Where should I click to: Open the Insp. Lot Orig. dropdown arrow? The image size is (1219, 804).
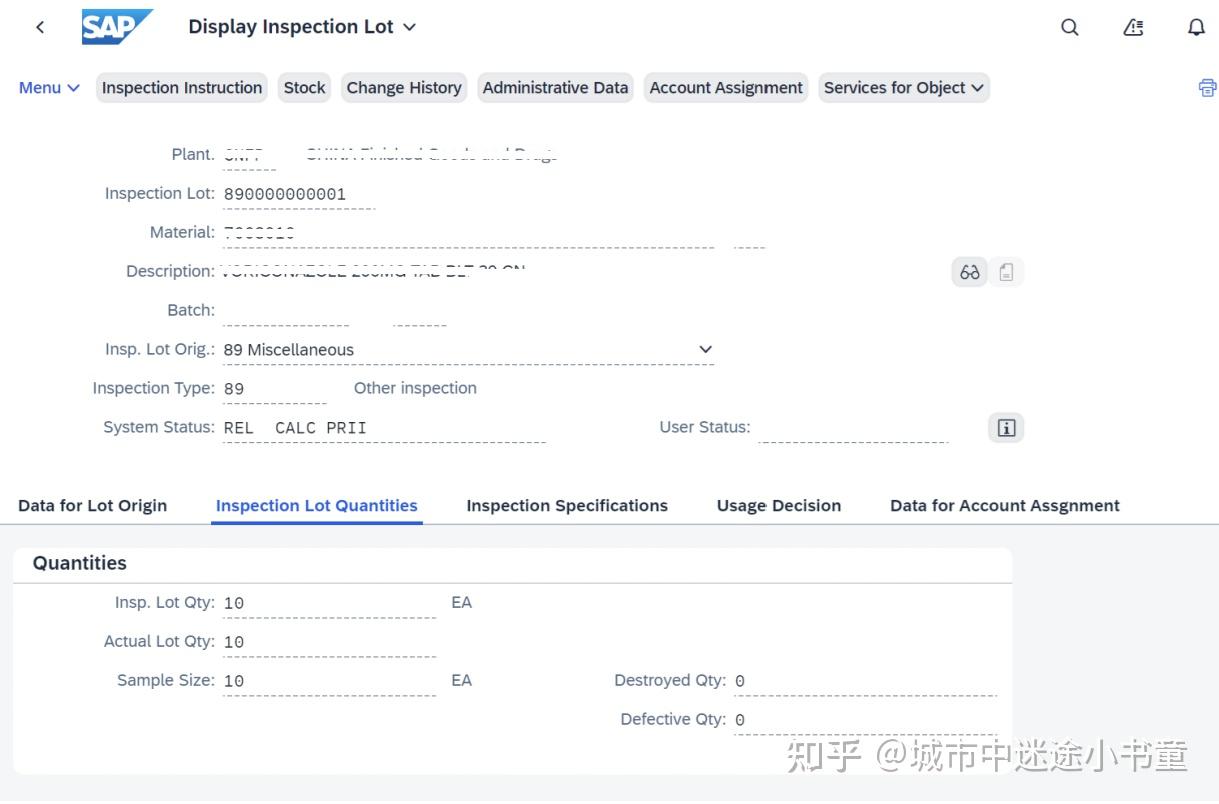pyautogui.click(x=705, y=350)
